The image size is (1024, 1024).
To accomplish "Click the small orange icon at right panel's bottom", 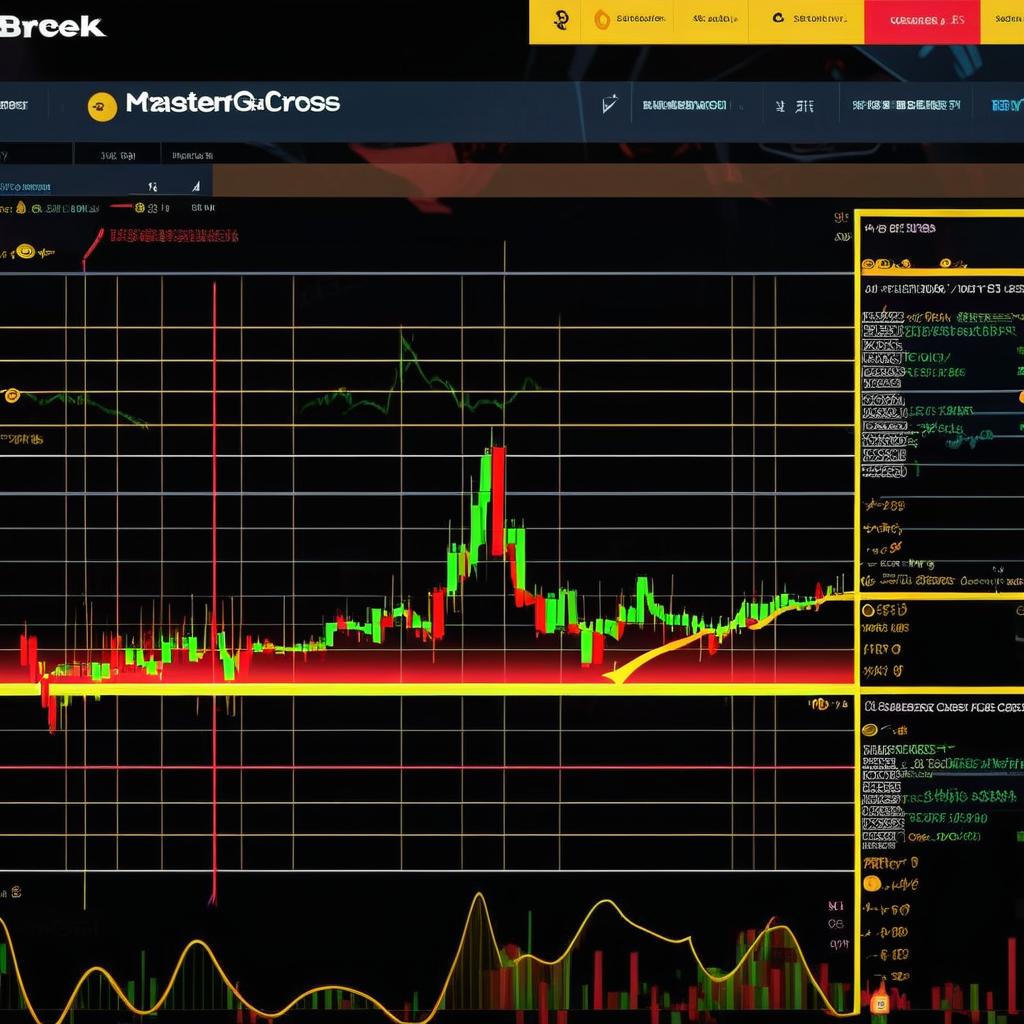I will 880,1003.
